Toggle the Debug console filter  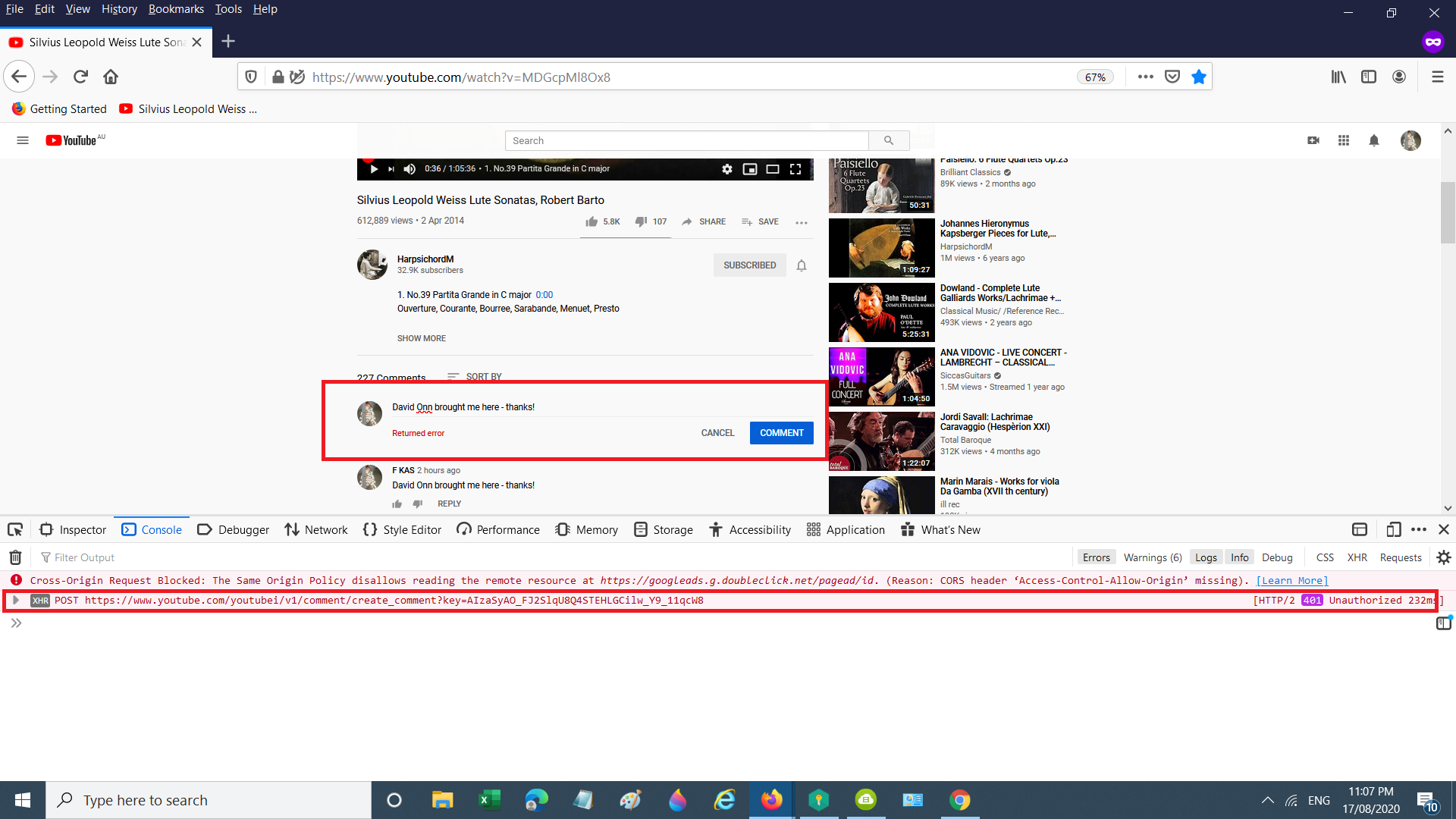(x=1277, y=557)
